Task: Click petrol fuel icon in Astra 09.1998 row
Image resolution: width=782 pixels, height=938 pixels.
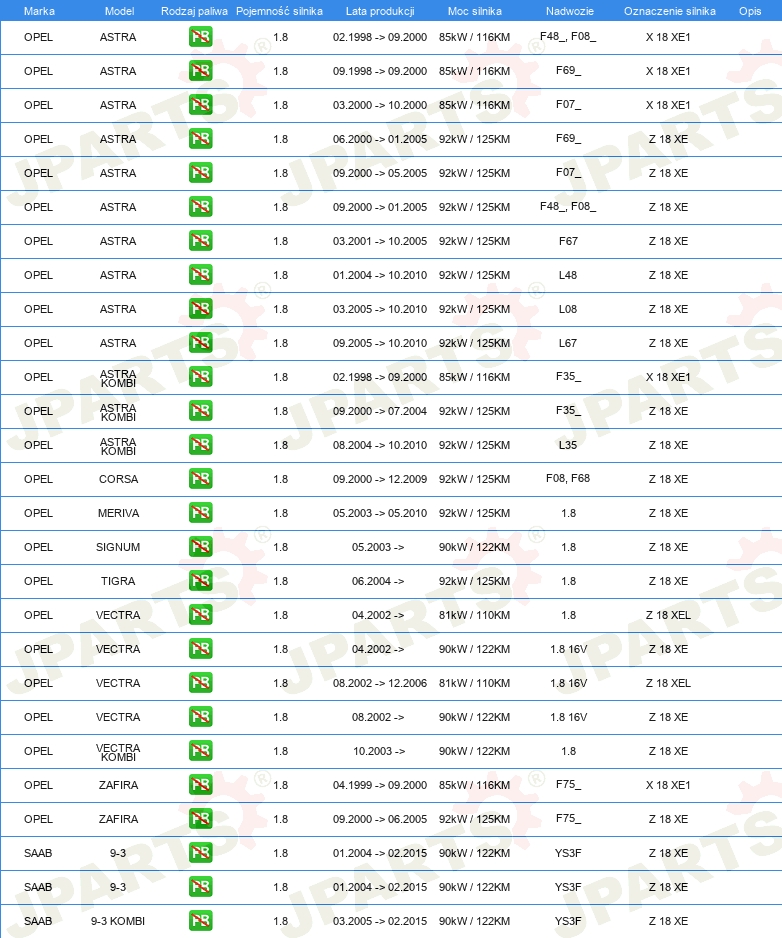Action: (x=200, y=71)
